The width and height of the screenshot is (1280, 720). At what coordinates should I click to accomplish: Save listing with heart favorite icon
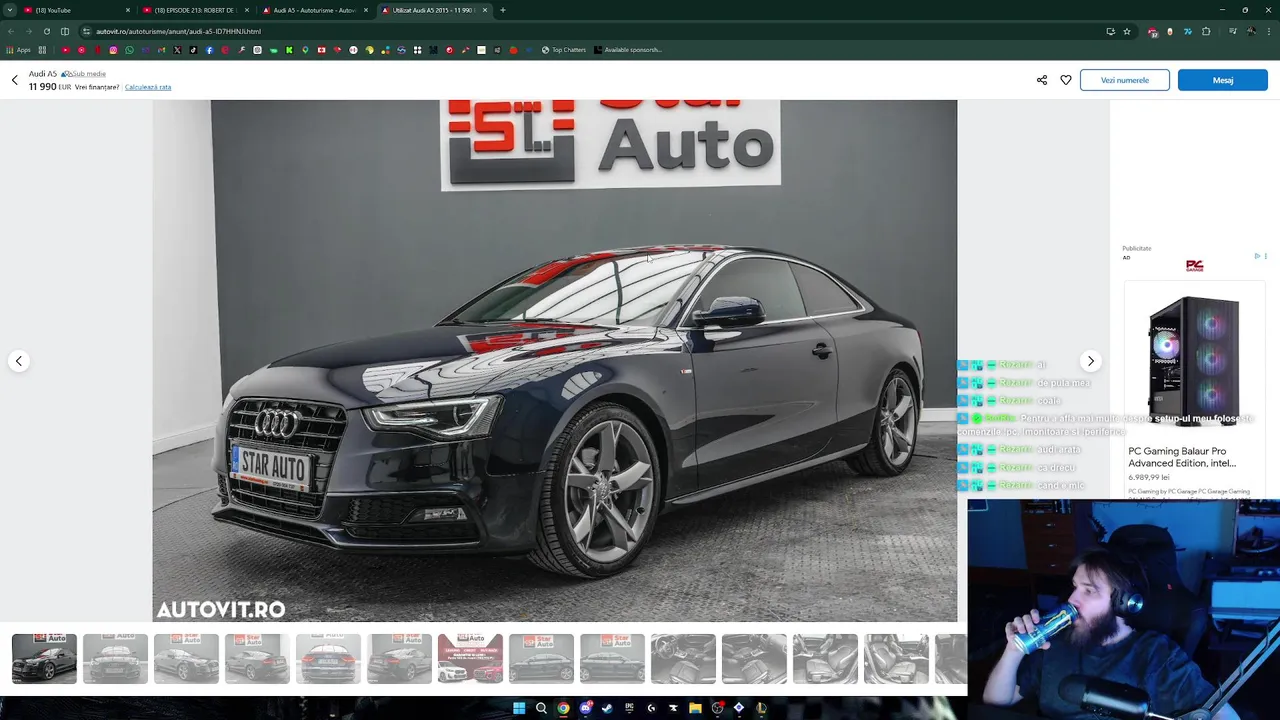click(1066, 80)
